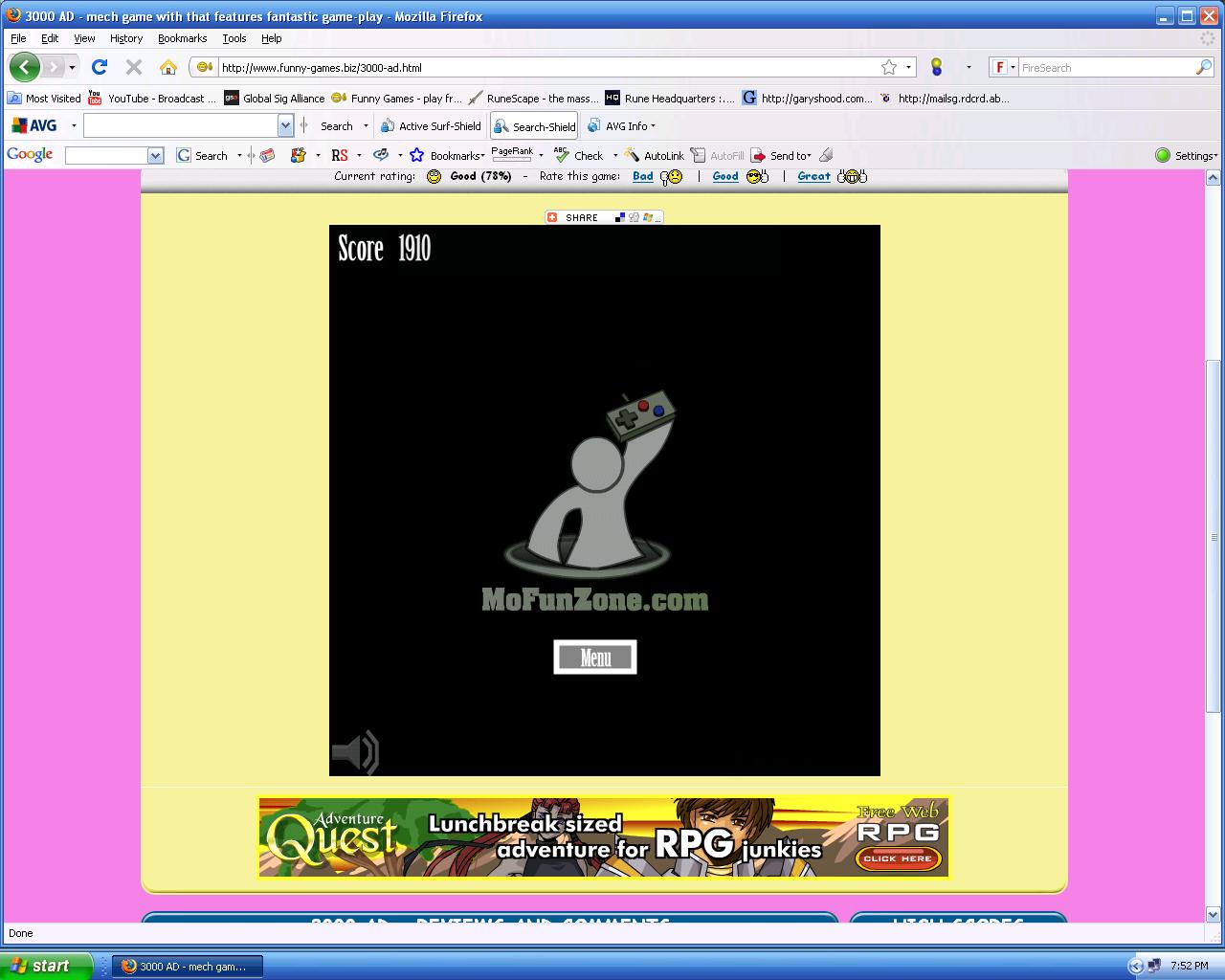1225x980 pixels.
Task: Expand hidden system tray icons arrow
Action: pos(1136,966)
